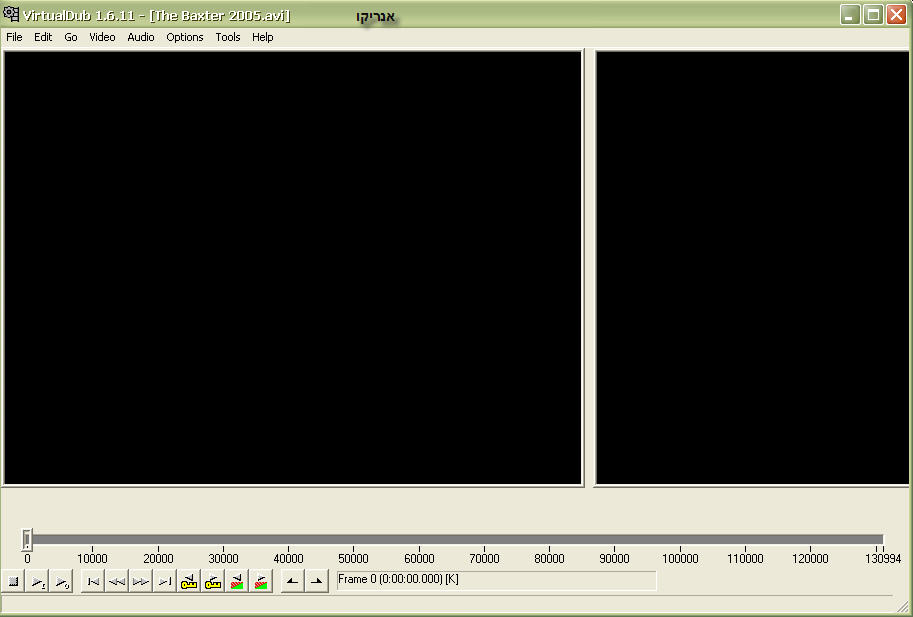913x617 pixels.
Task: Seek to the next scene change
Action: tap(261, 581)
